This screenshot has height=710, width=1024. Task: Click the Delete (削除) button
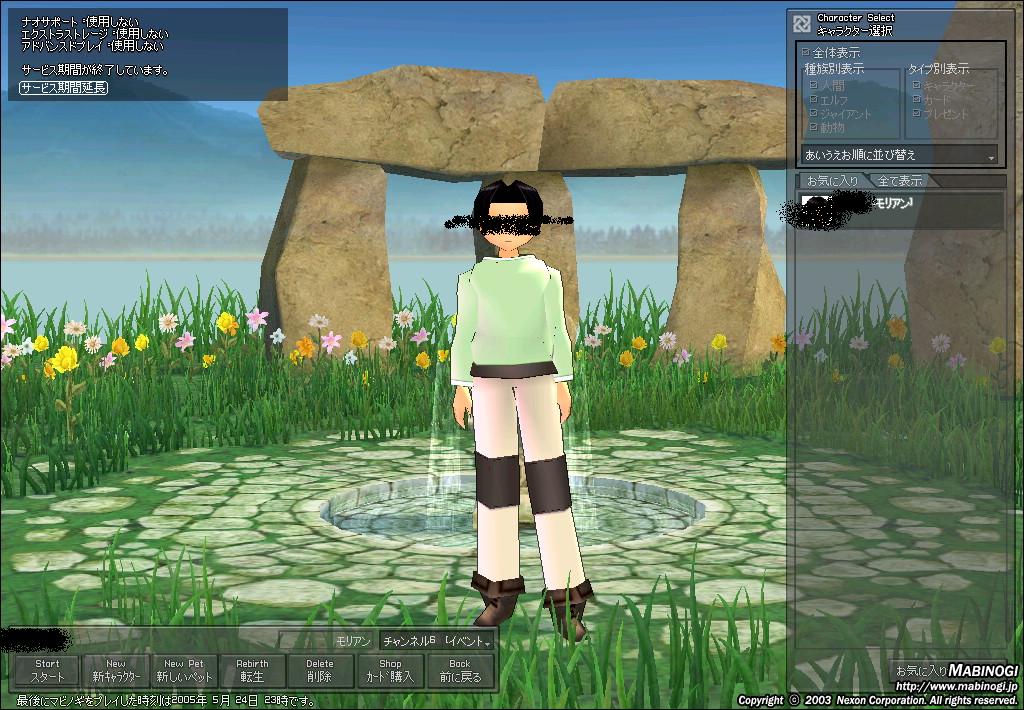click(320, 670)
